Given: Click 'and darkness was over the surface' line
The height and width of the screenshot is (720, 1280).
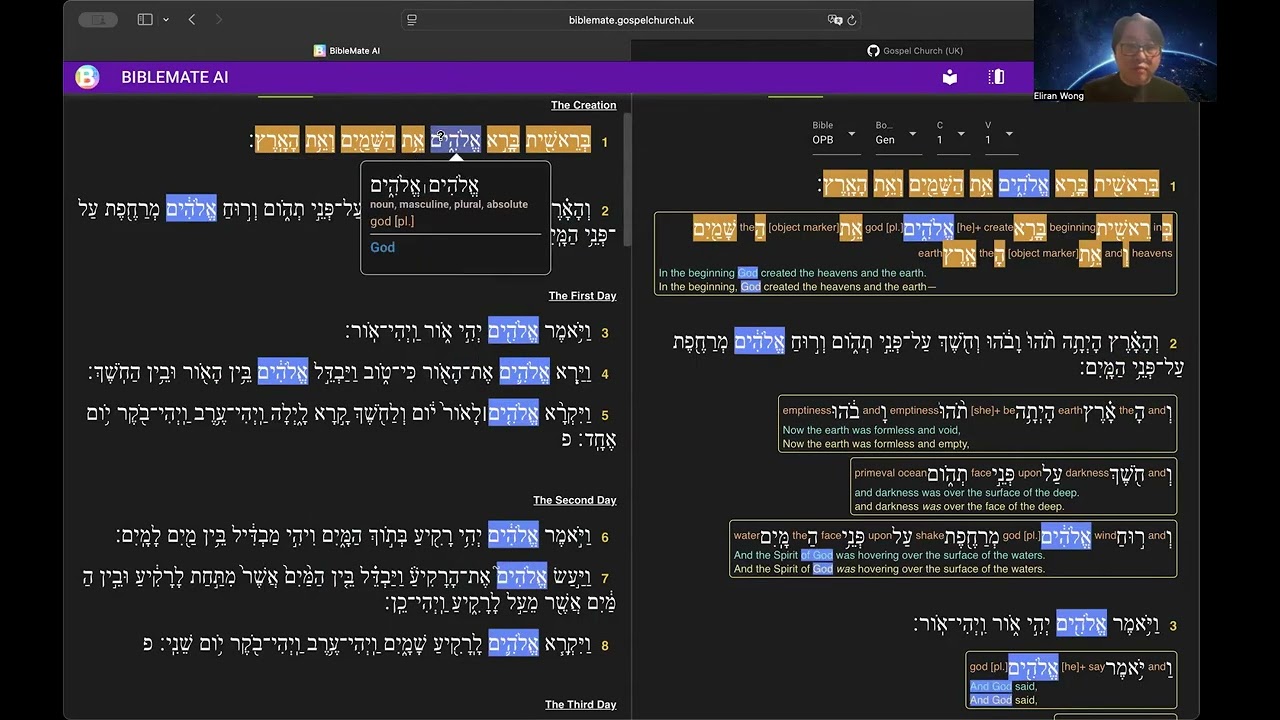Looking at the screenshot, I should tap(966, 492).
